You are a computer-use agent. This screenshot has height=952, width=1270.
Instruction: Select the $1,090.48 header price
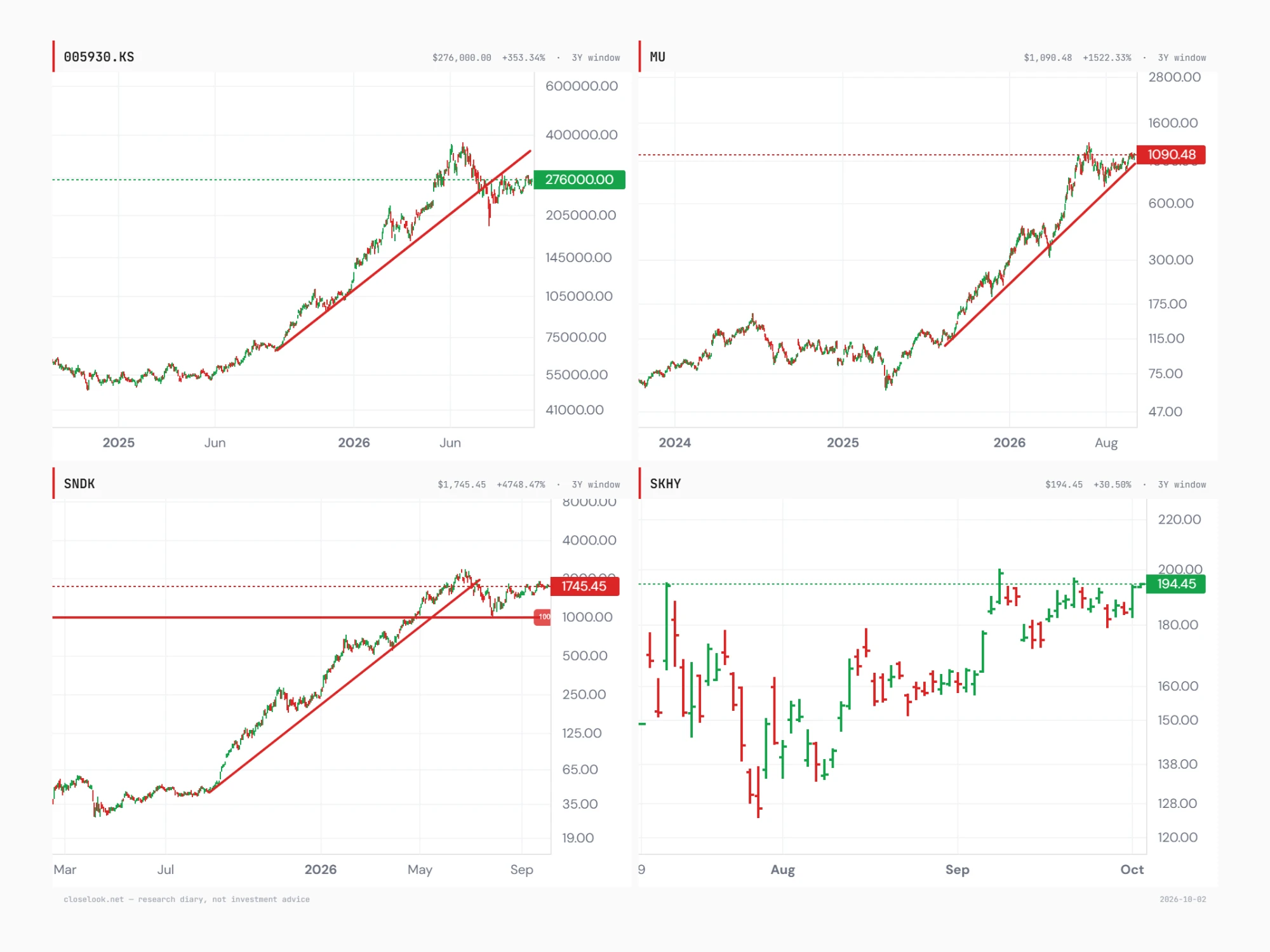click(1048, 58)
